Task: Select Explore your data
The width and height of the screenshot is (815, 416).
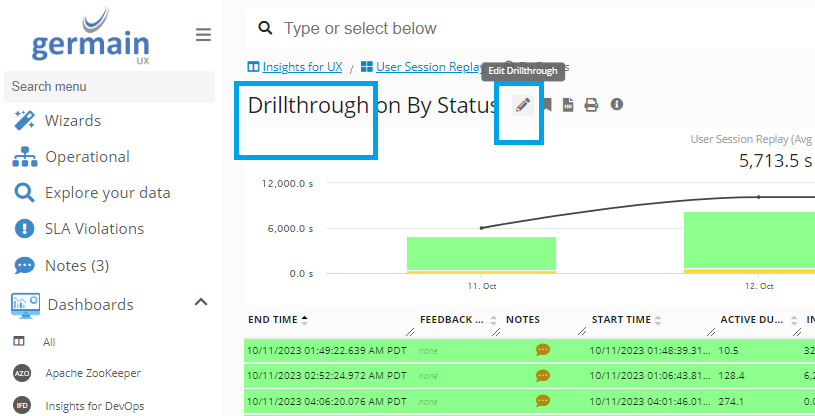Action: [107, 193]
